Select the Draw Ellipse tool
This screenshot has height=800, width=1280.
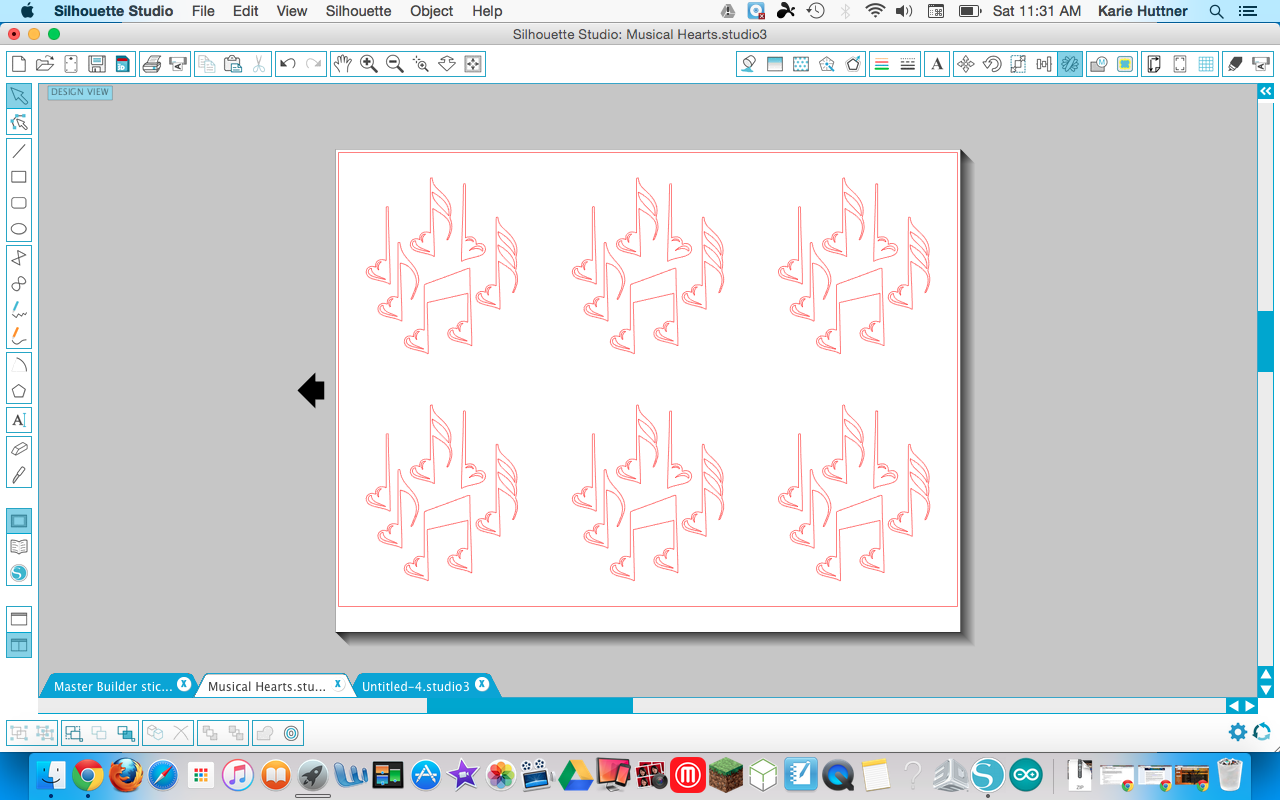tap(18, 229)
